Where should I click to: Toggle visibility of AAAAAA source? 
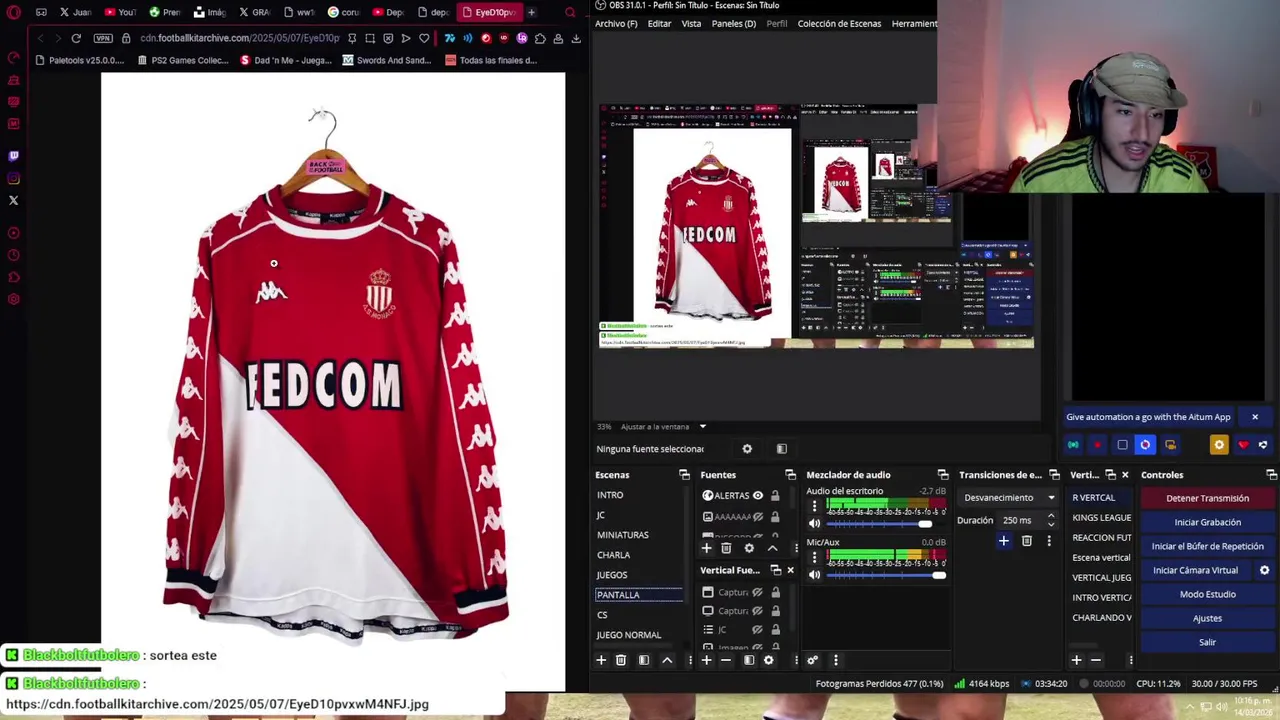click(758, 516)
